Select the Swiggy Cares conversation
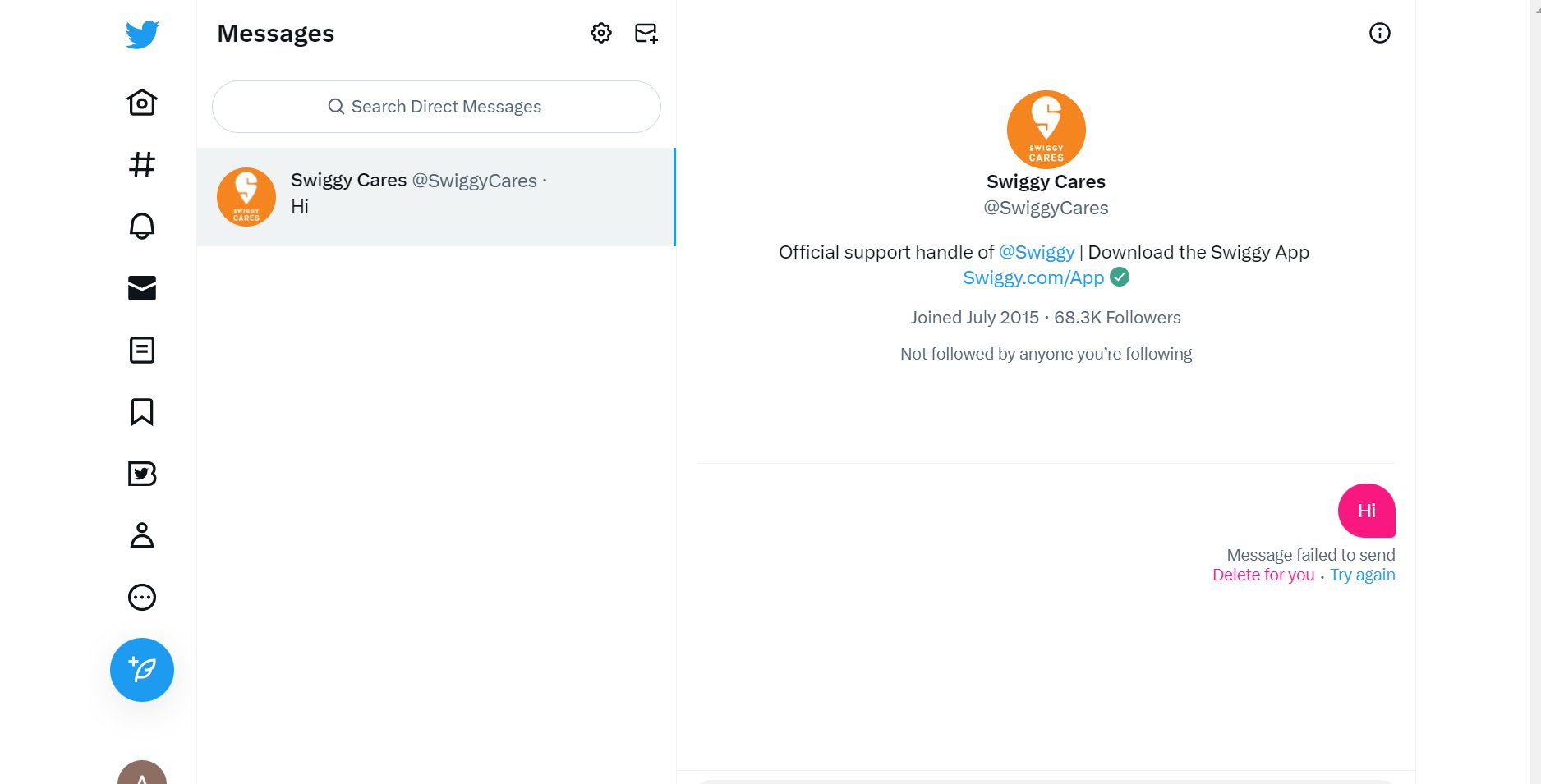 [x=435, y=196]
